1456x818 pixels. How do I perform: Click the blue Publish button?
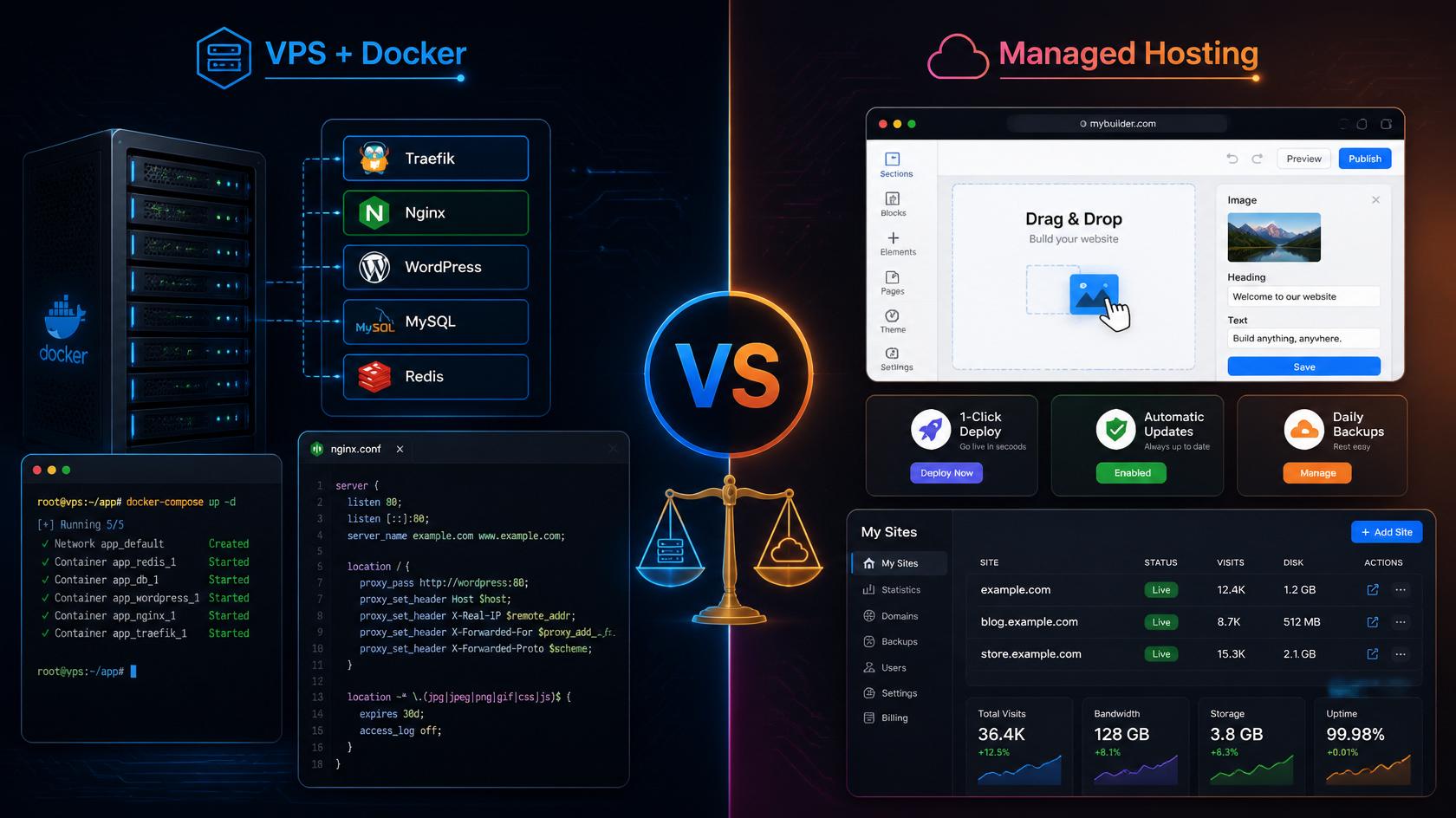(1365, 159)
